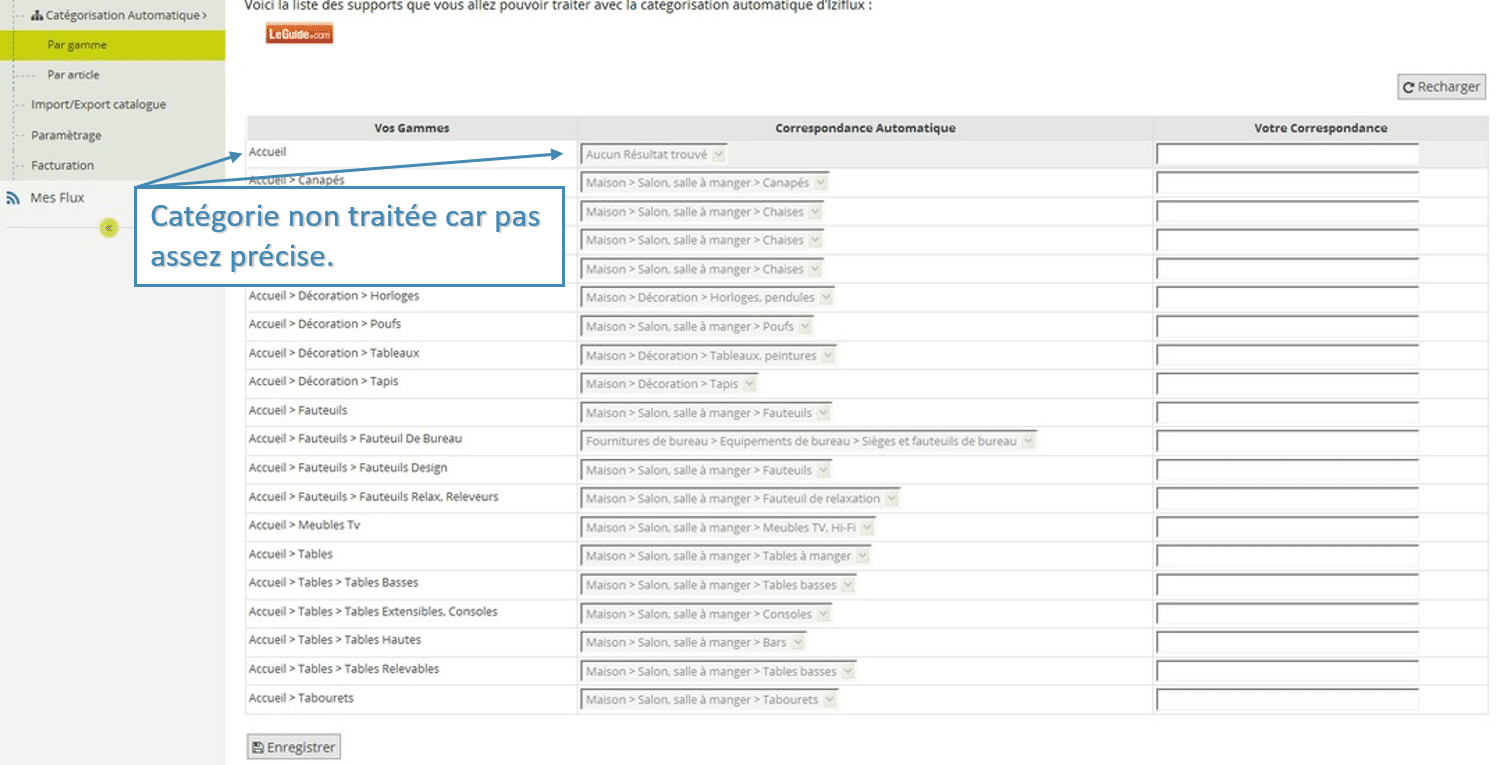
Task: Click Votre Correspondance field for Accueil row
Action: pos(1288,155)
